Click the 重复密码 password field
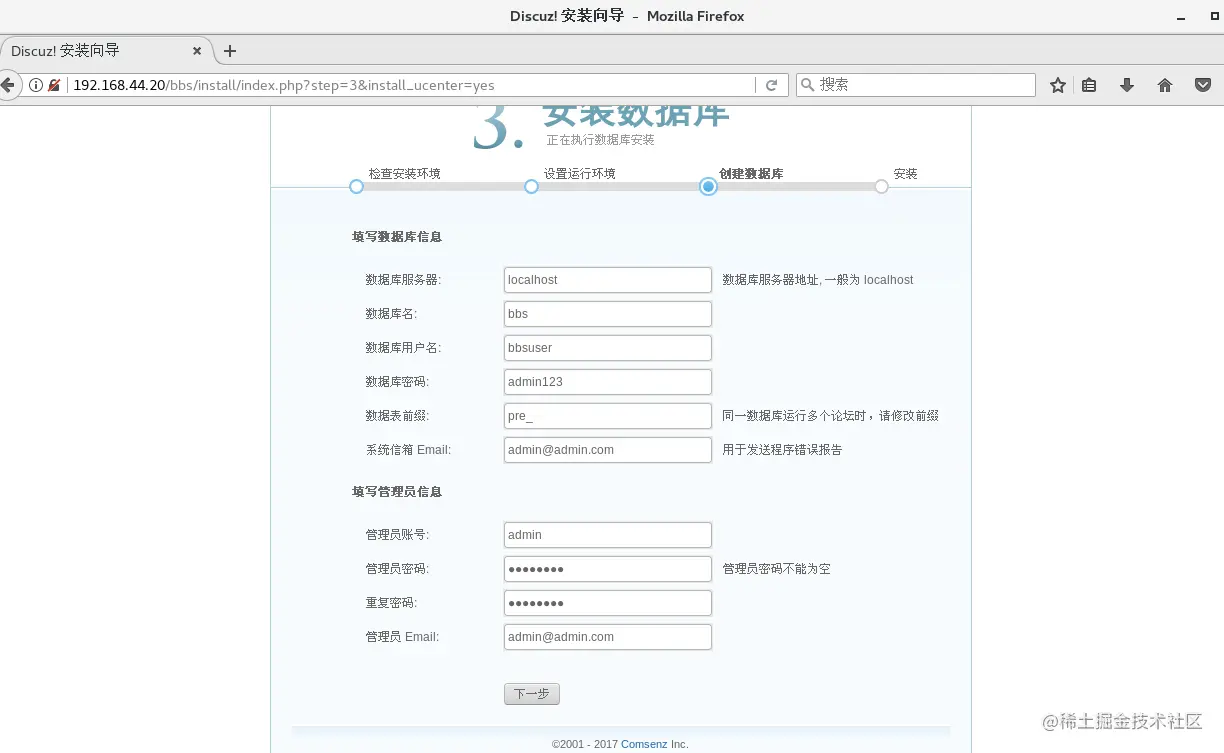 608,603
